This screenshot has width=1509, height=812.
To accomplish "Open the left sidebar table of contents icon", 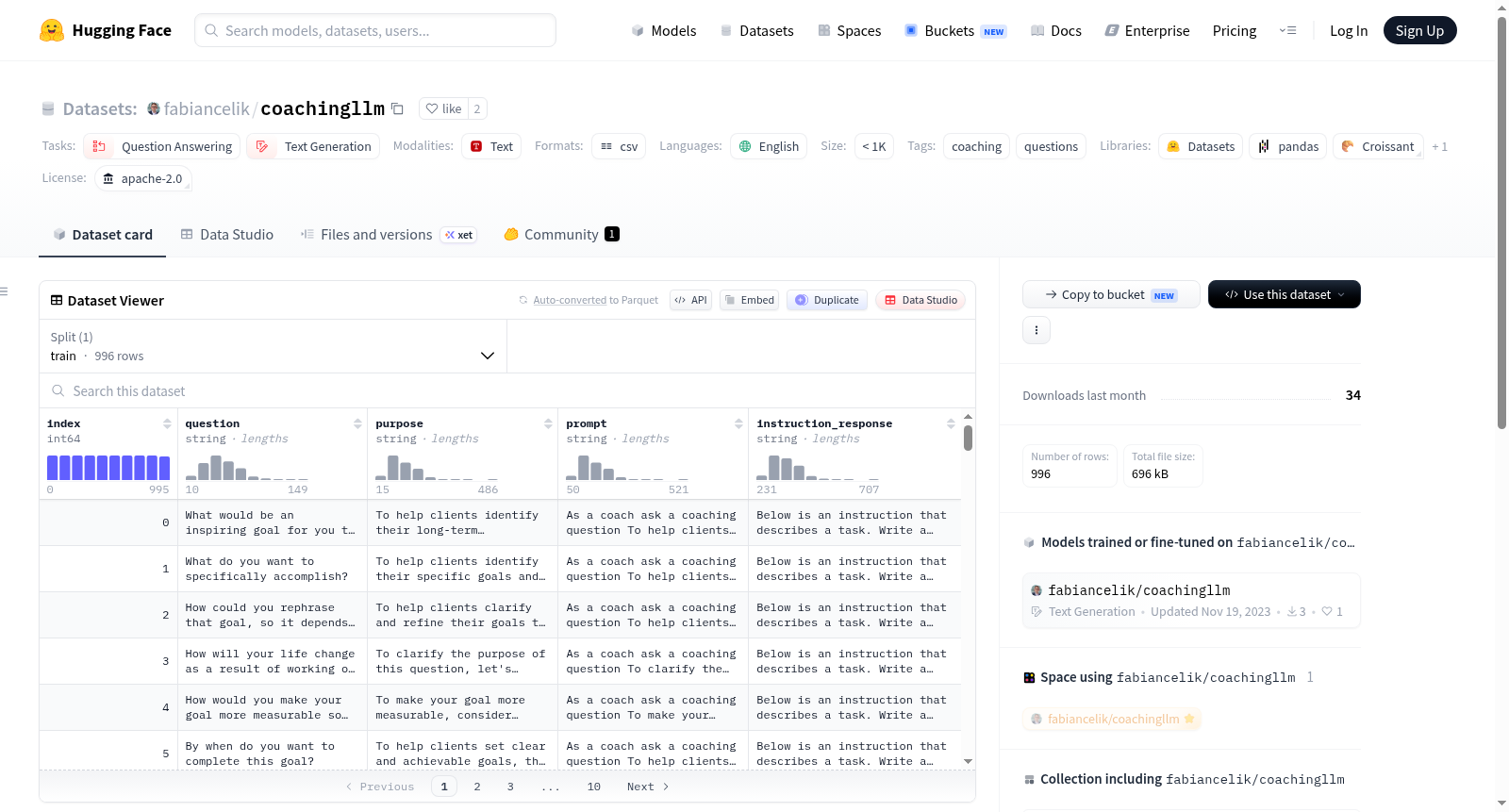I will coord(4,291).
